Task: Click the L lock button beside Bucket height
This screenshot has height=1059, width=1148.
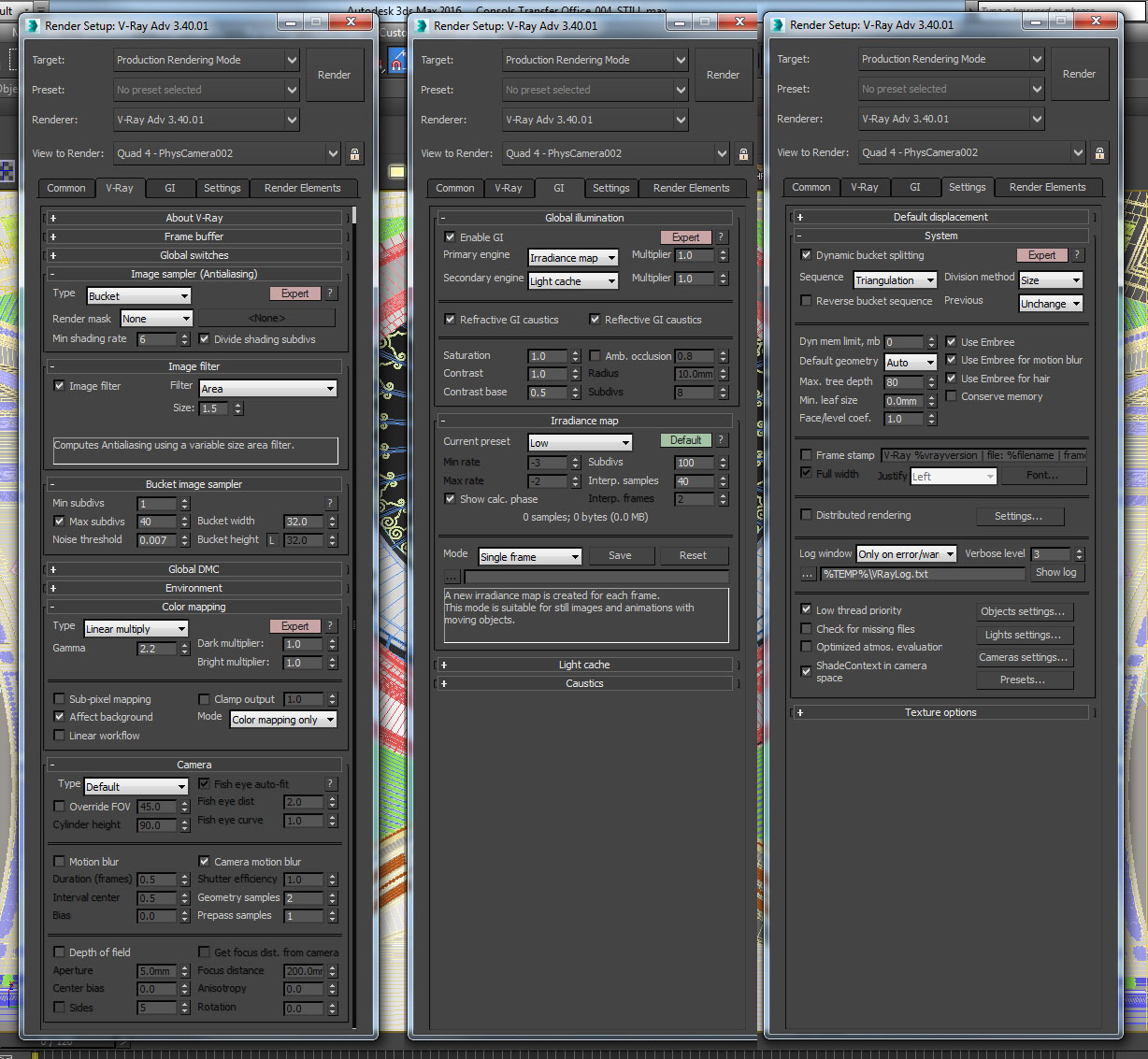Action: [272, 540]
